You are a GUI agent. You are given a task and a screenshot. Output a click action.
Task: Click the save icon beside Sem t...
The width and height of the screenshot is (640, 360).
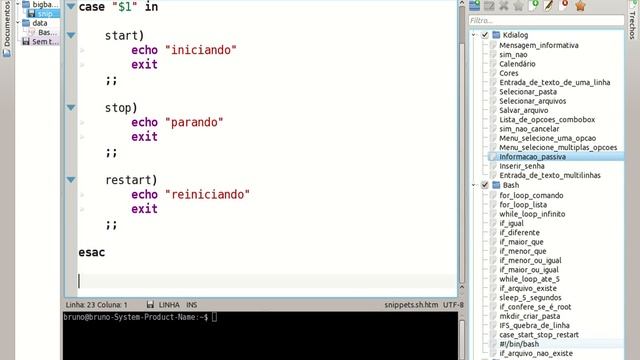point(26,42)
